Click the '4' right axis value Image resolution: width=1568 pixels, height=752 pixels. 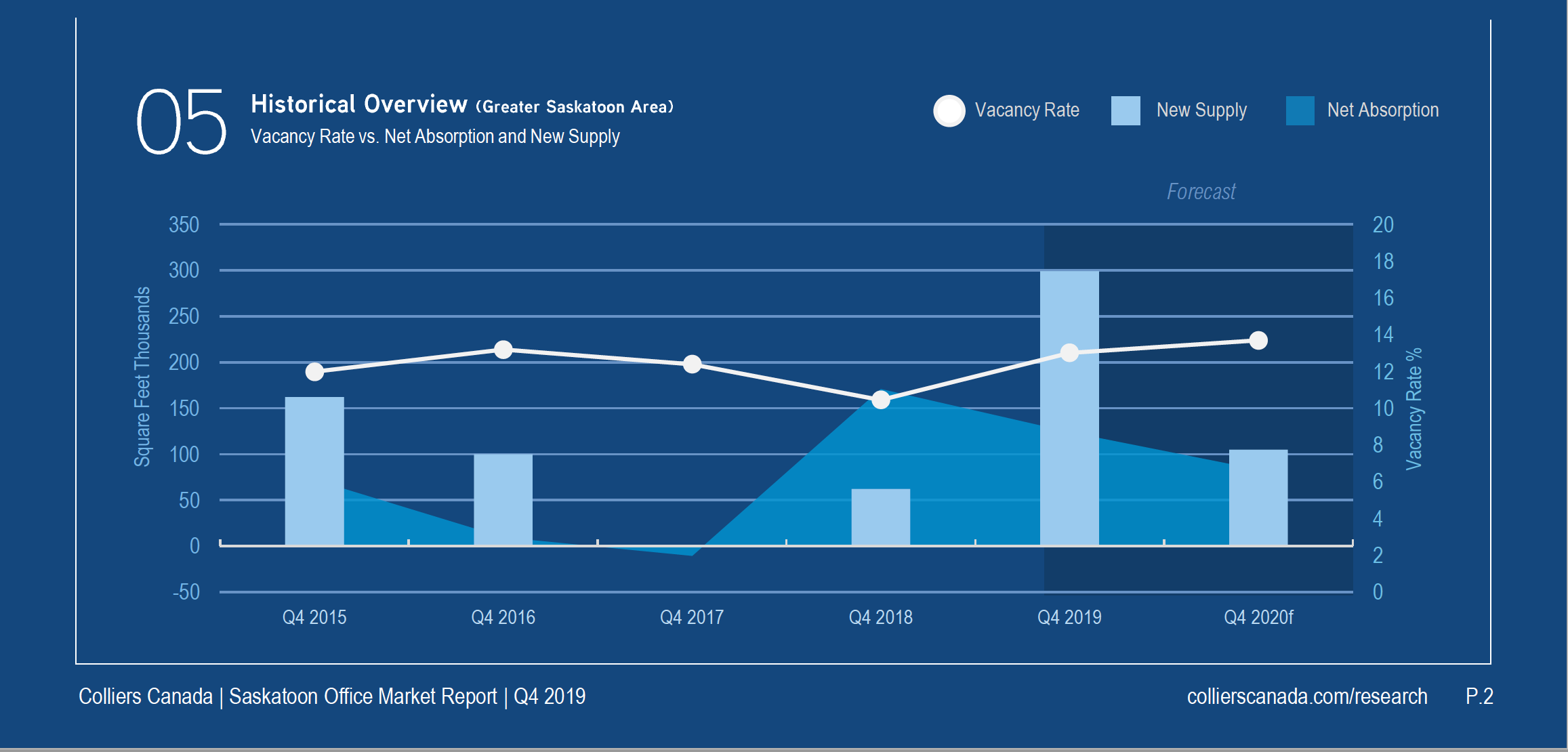[1378, 519]
